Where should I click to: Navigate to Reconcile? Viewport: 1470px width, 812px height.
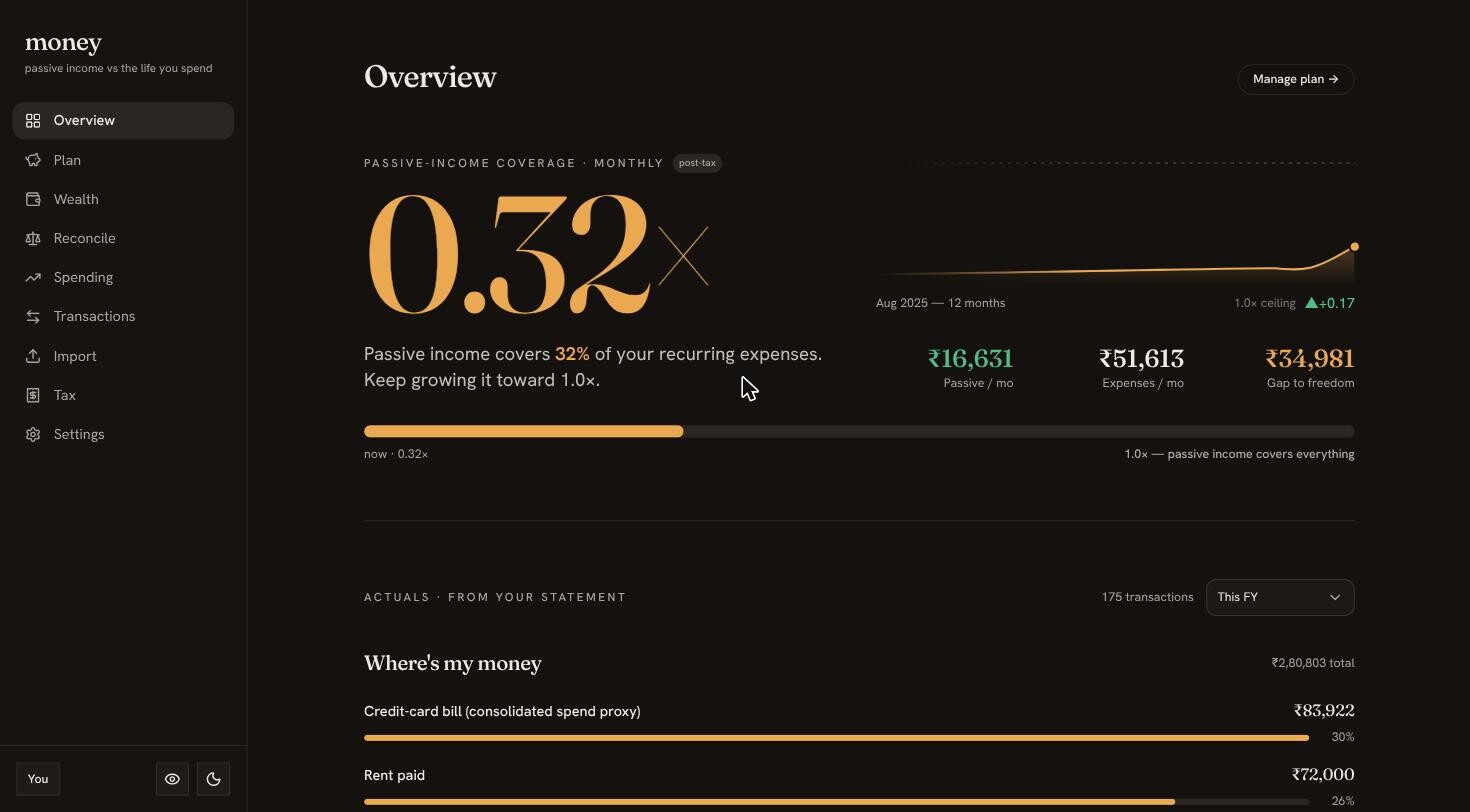pos(123,238)
